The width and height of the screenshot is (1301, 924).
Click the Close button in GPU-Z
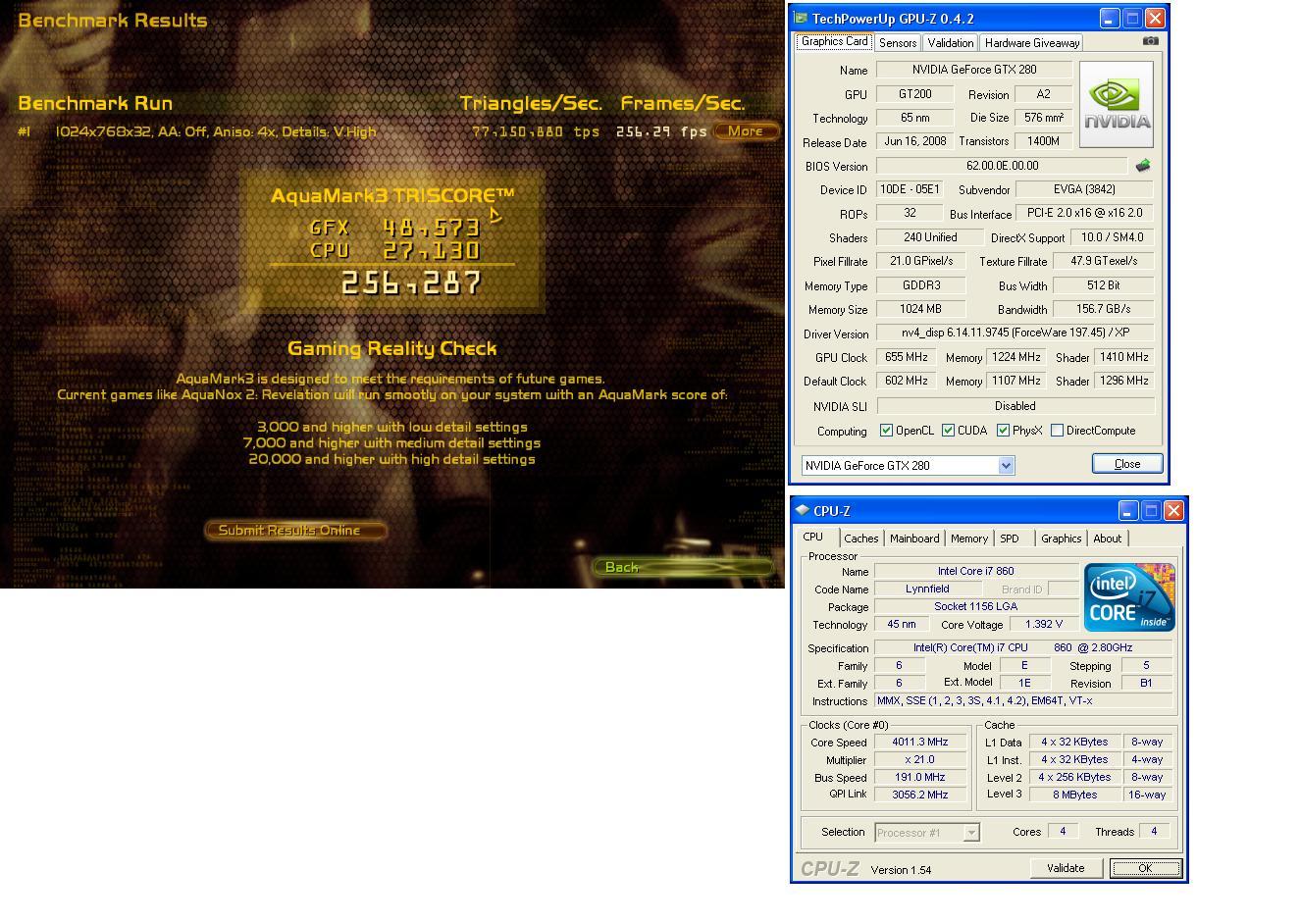[1127, 464]
